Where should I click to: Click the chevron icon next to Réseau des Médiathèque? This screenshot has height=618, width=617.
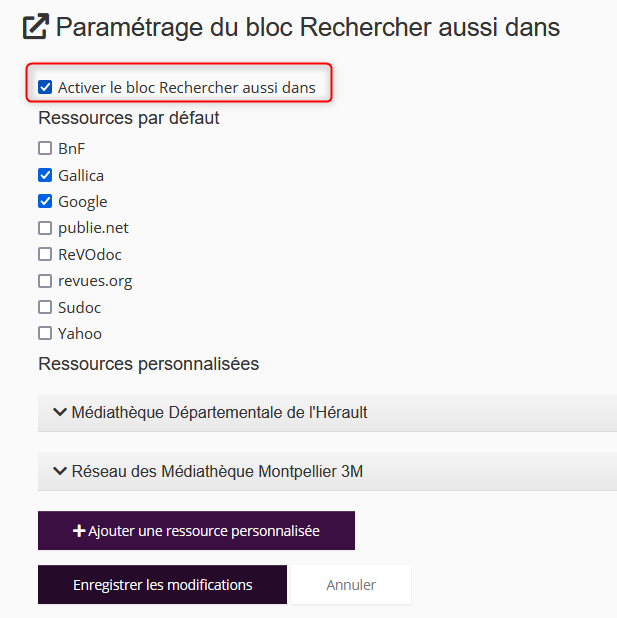click(x=60, y=471)
